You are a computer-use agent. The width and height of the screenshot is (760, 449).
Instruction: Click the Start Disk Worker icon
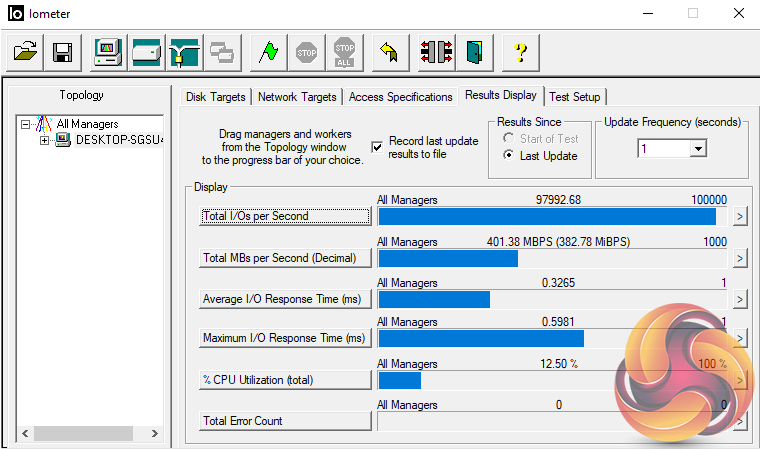click(146, 52)
